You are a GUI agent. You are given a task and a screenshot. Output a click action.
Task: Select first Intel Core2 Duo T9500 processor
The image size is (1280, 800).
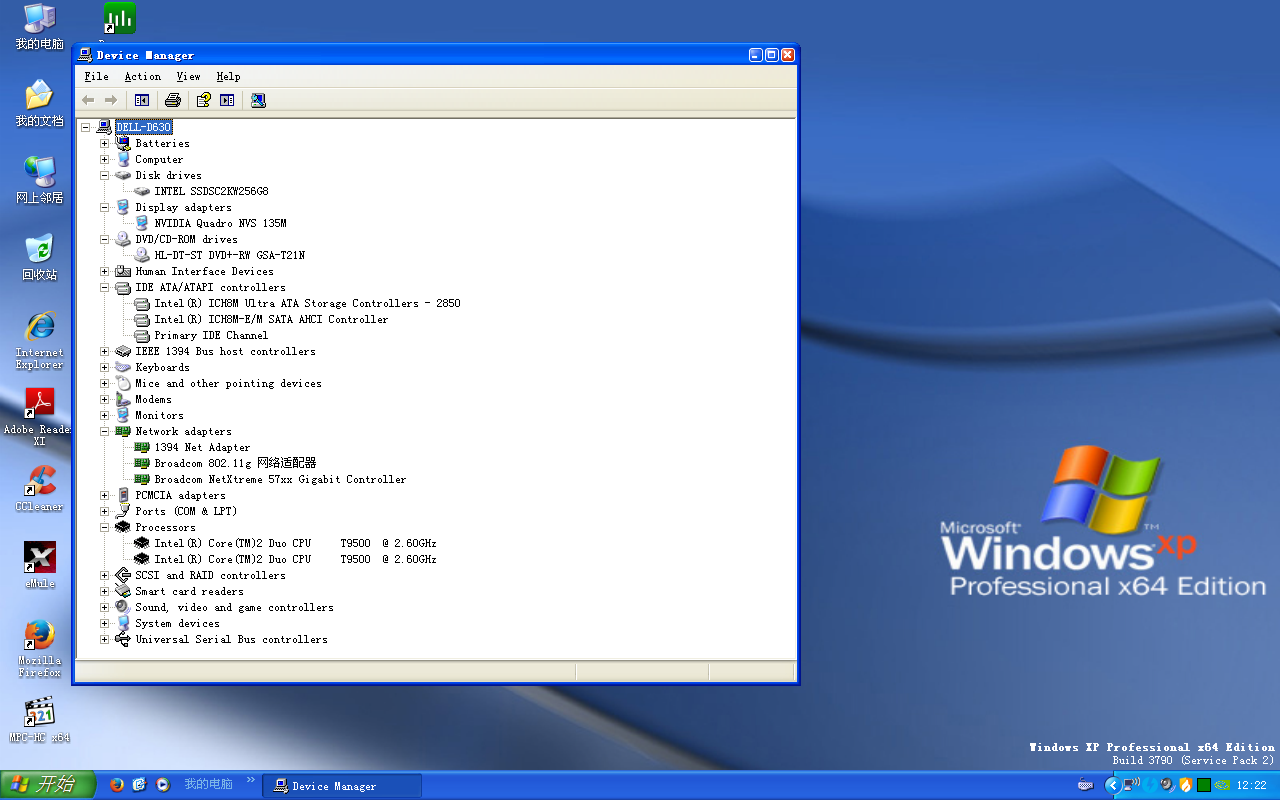pyautogui.click(x=295, y=543)
